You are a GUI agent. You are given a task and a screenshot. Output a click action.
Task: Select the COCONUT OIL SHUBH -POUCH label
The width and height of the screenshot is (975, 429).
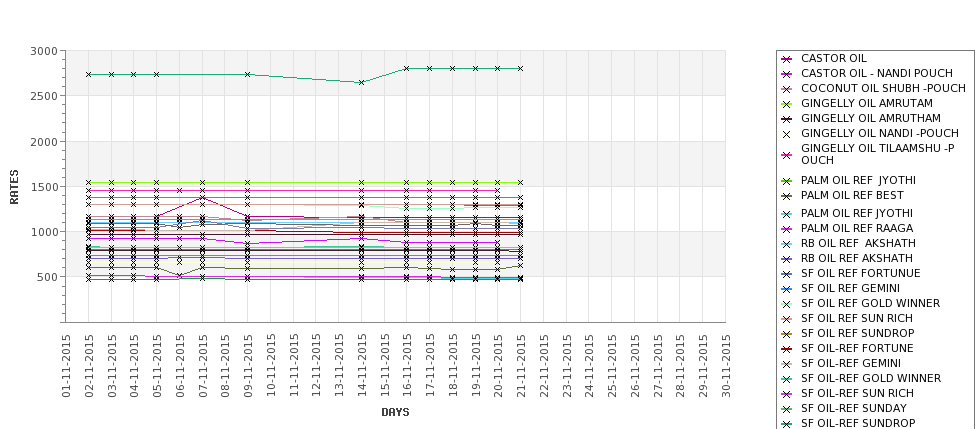(883, 88)
